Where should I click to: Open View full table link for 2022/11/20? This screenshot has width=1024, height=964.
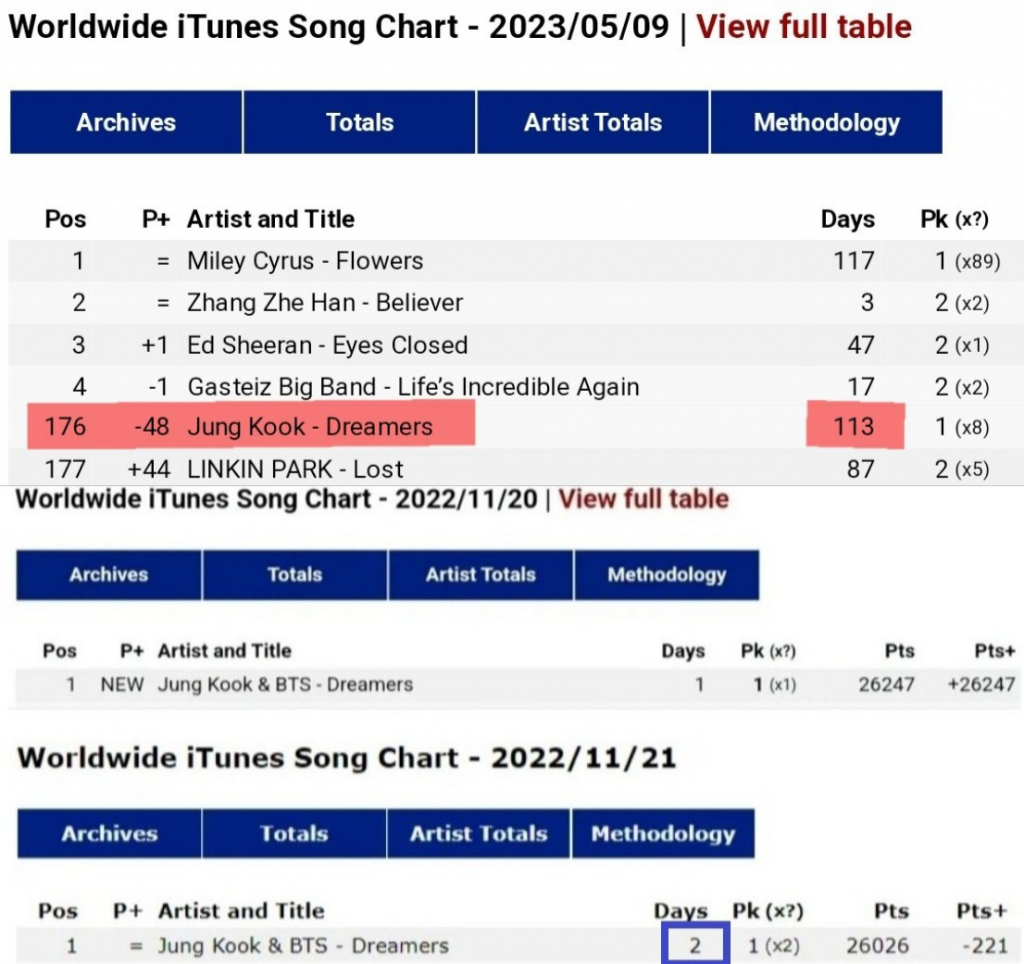tap(643, 499)
